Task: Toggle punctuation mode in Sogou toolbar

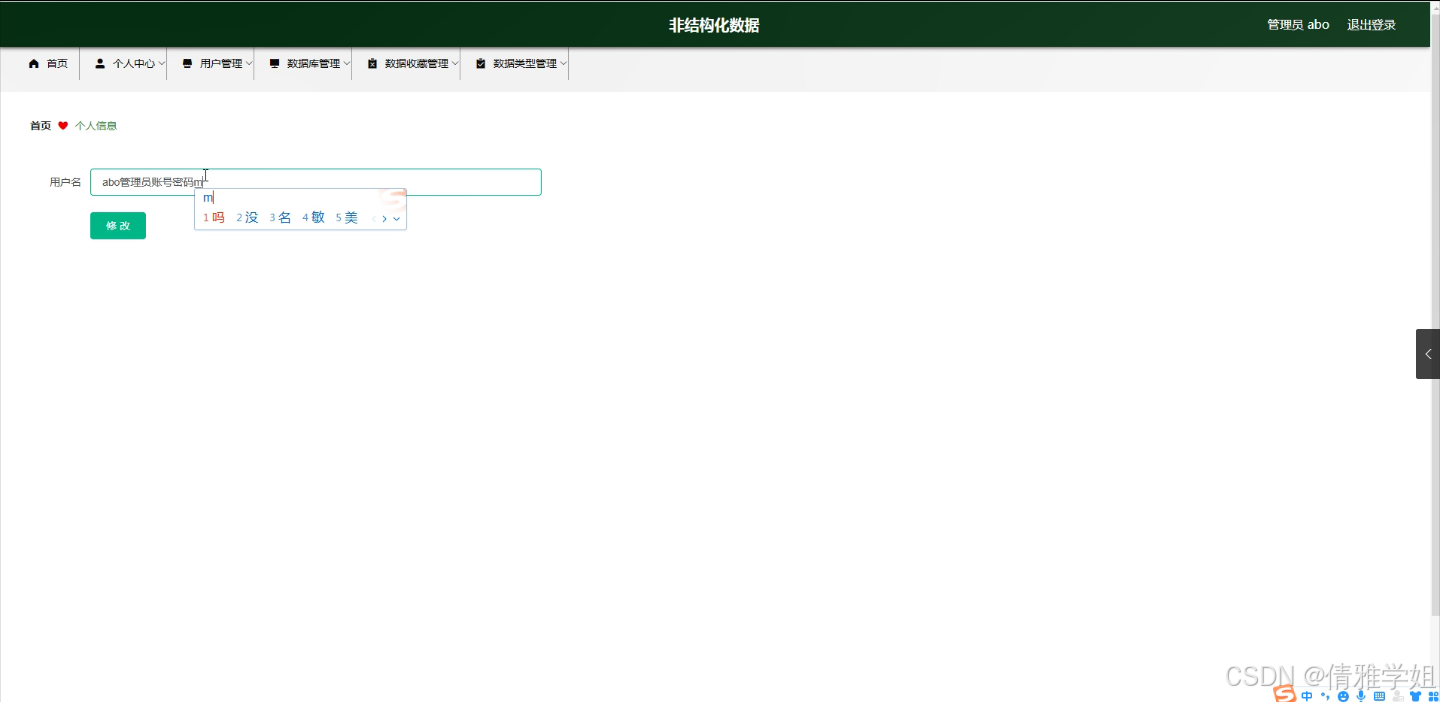Action: coord(1325,695)
